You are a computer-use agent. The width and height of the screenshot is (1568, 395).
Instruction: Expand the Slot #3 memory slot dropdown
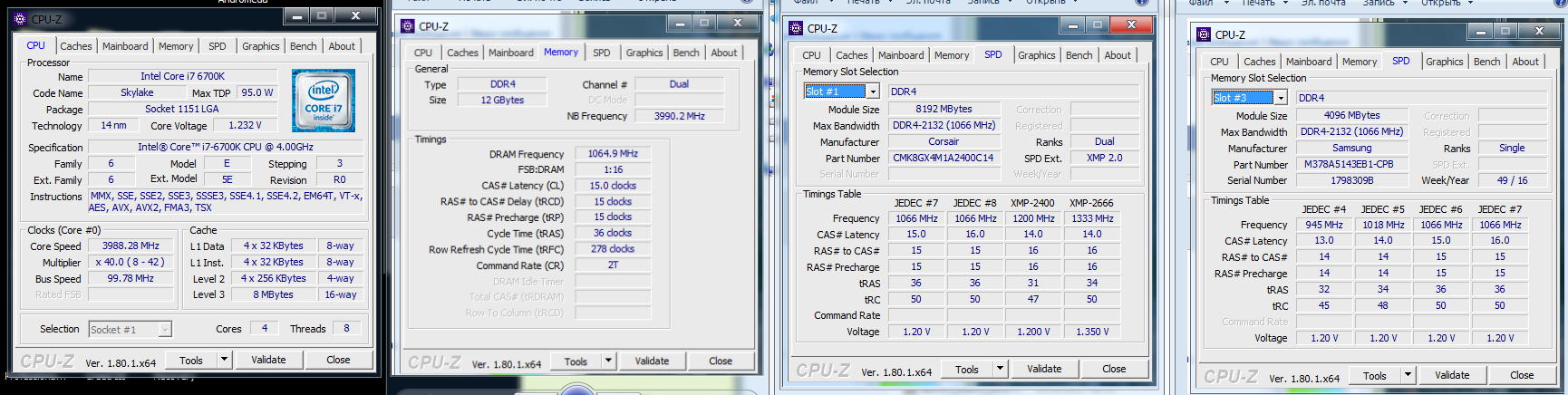1282,98
